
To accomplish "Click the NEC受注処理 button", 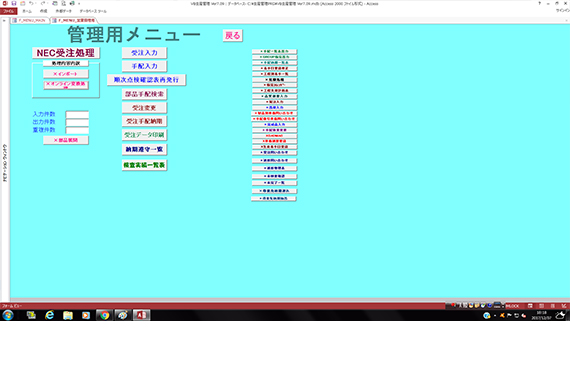I will pos(66,53).
